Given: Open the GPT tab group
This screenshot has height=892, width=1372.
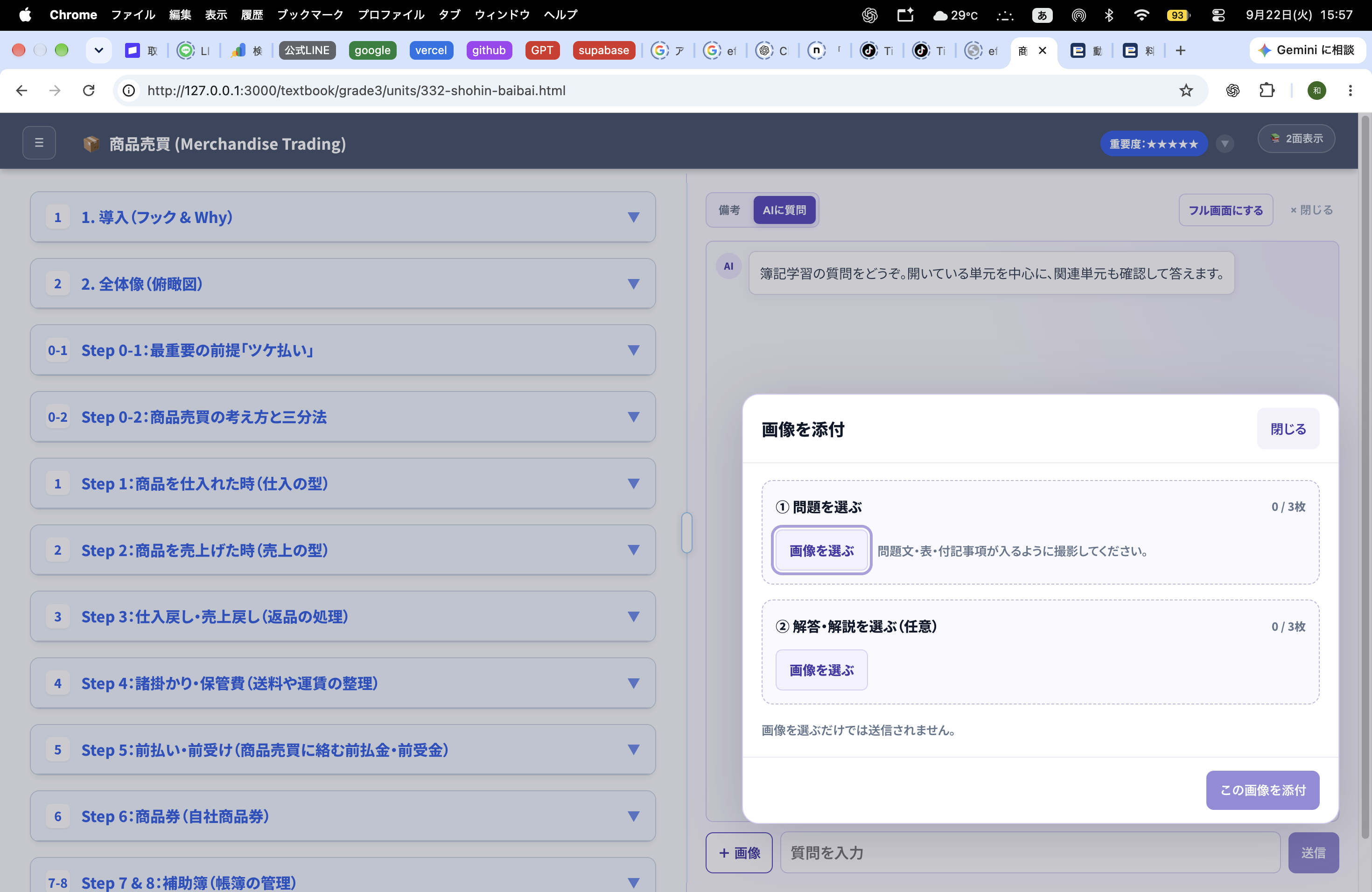Looking at the screenshot, I should point(542,50).
